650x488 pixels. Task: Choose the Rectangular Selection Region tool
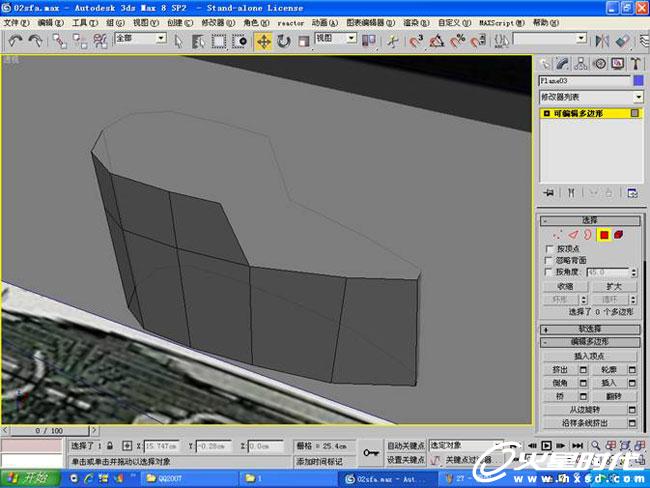click(x=218, y=41)
